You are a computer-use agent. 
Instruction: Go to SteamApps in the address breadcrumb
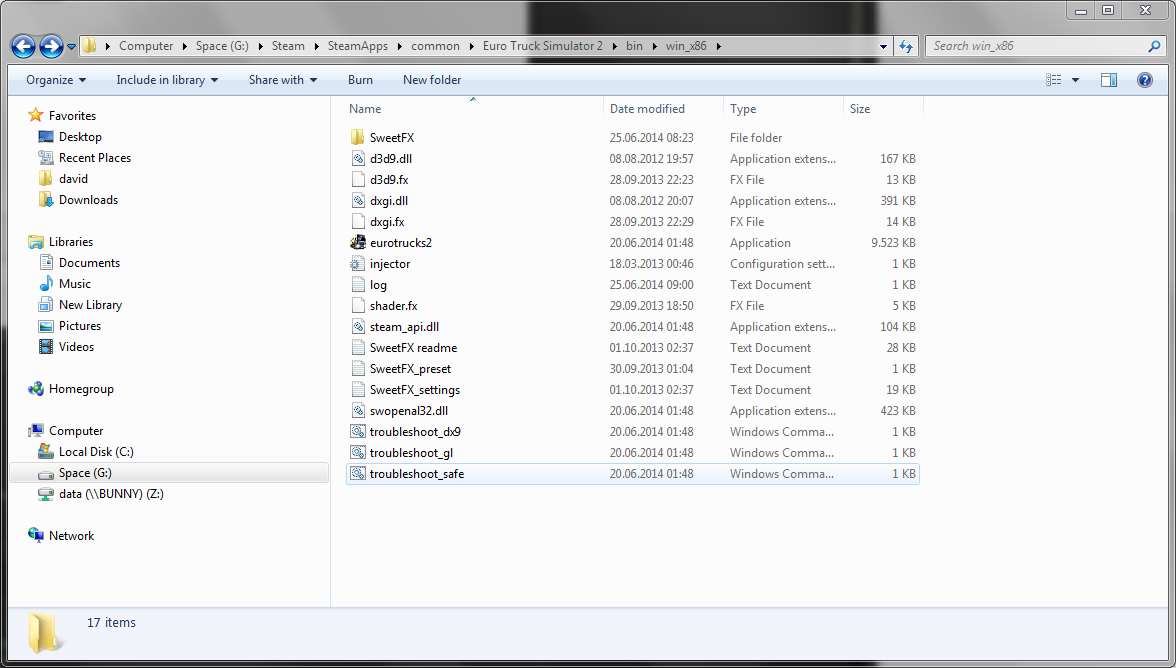(x=358, y=46)
